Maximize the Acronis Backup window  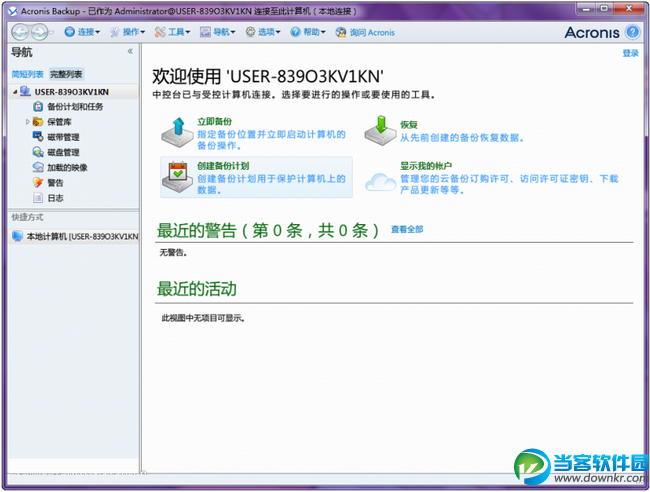[604, 8]
